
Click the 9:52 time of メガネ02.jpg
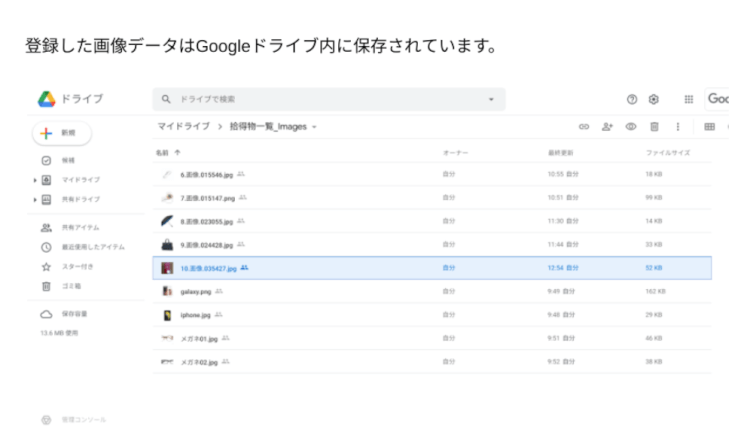561,361
